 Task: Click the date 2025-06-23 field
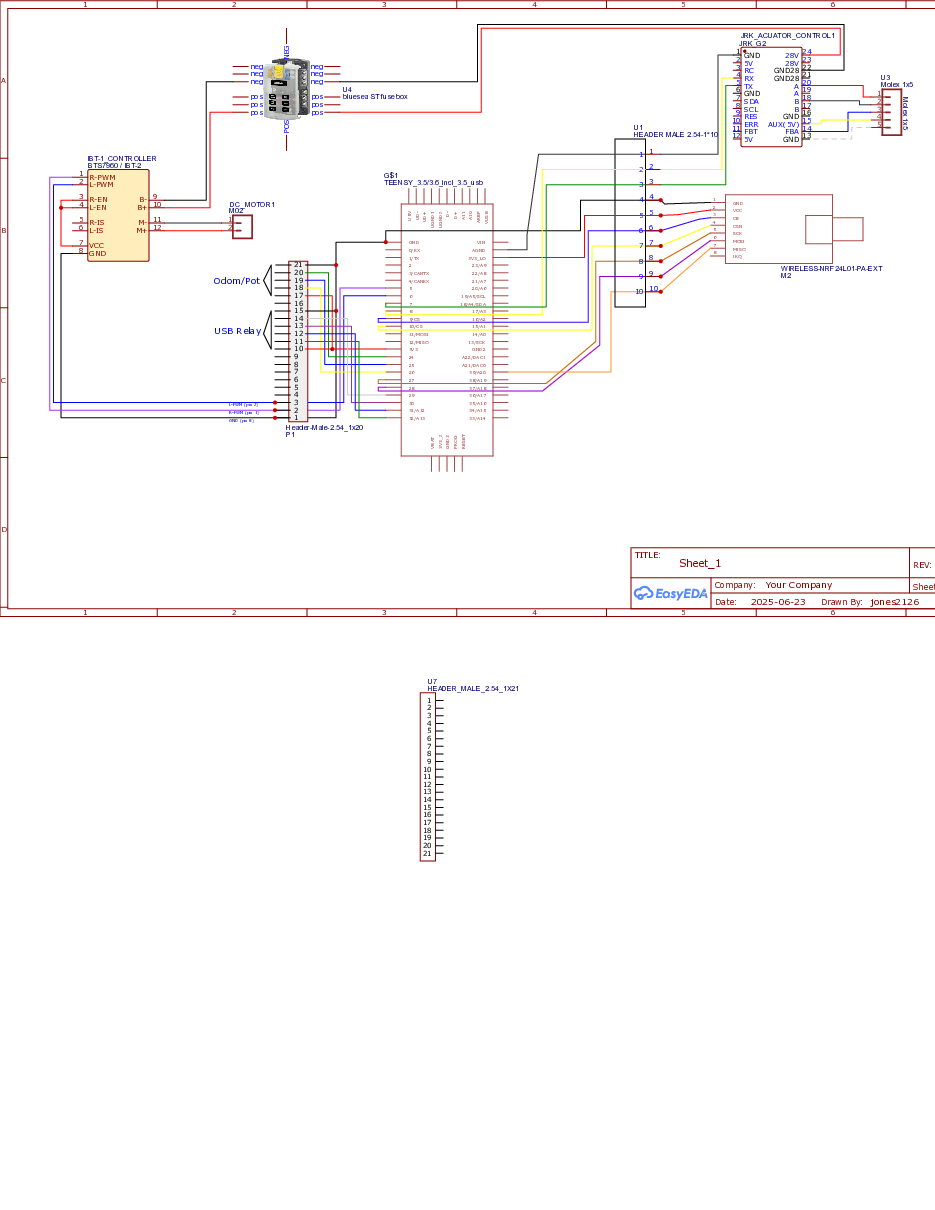pyautogui.click(x=778, y=602)
